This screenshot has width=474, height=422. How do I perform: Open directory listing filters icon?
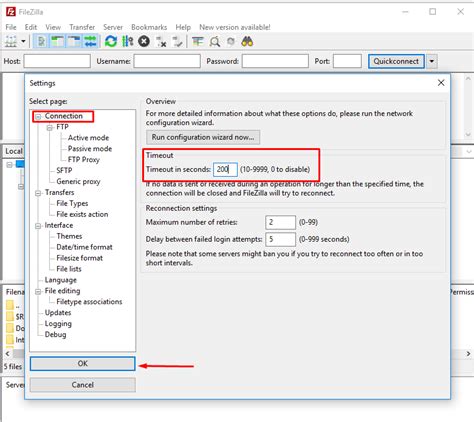198,42
